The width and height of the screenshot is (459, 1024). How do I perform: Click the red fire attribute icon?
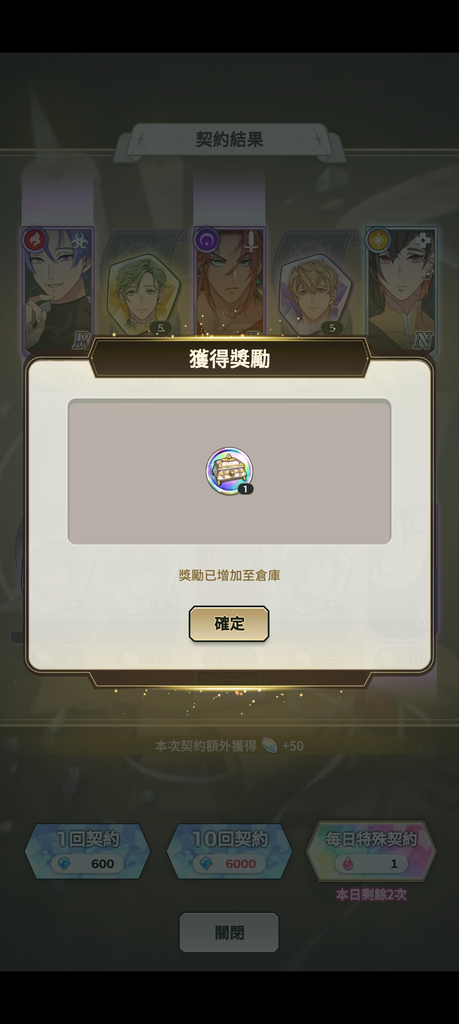coord(34,240)
